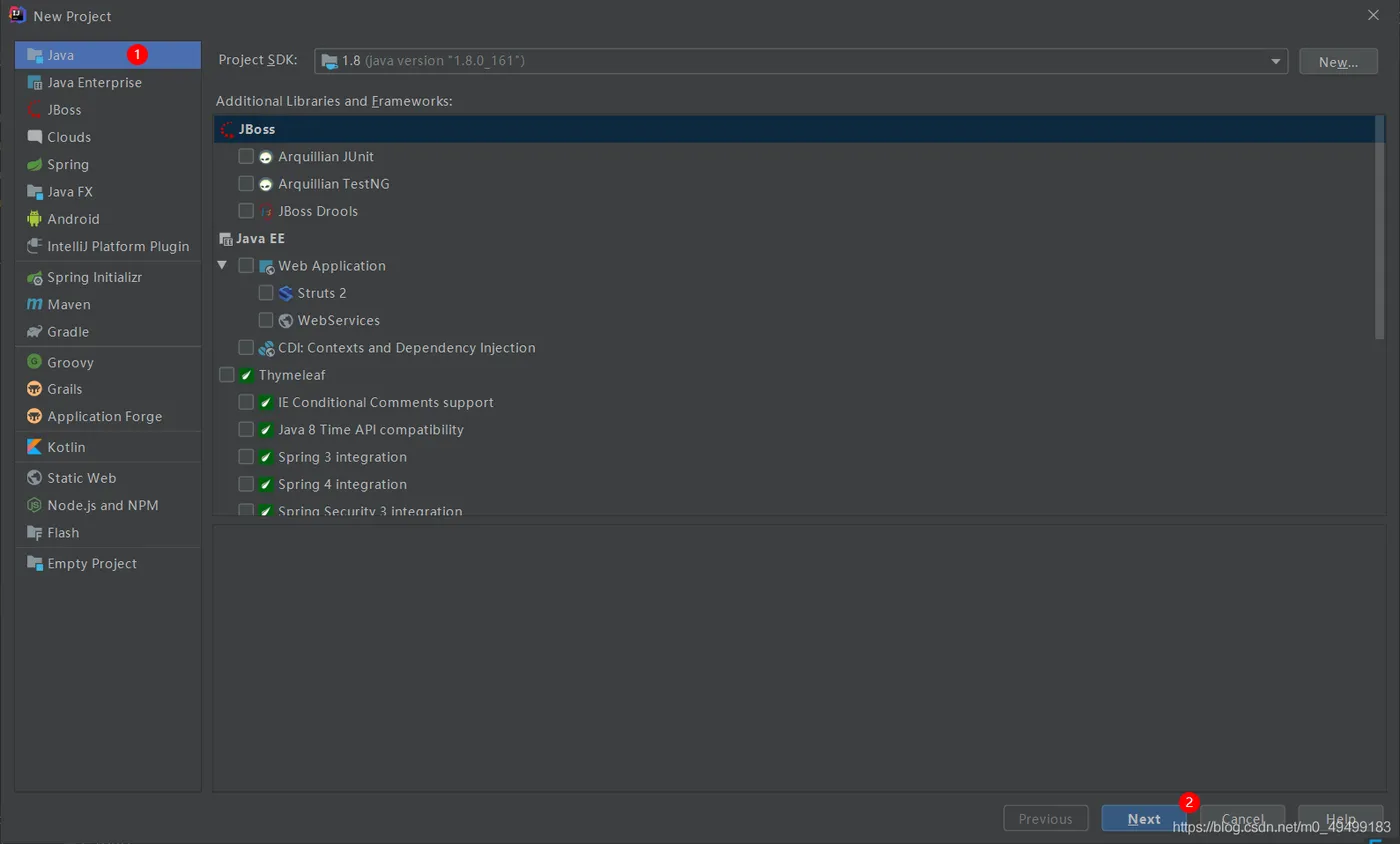The width and height of the screenshot is (1400, 844).
Task: Select Java Enterprise project type
Action: [x=108, y=82]
